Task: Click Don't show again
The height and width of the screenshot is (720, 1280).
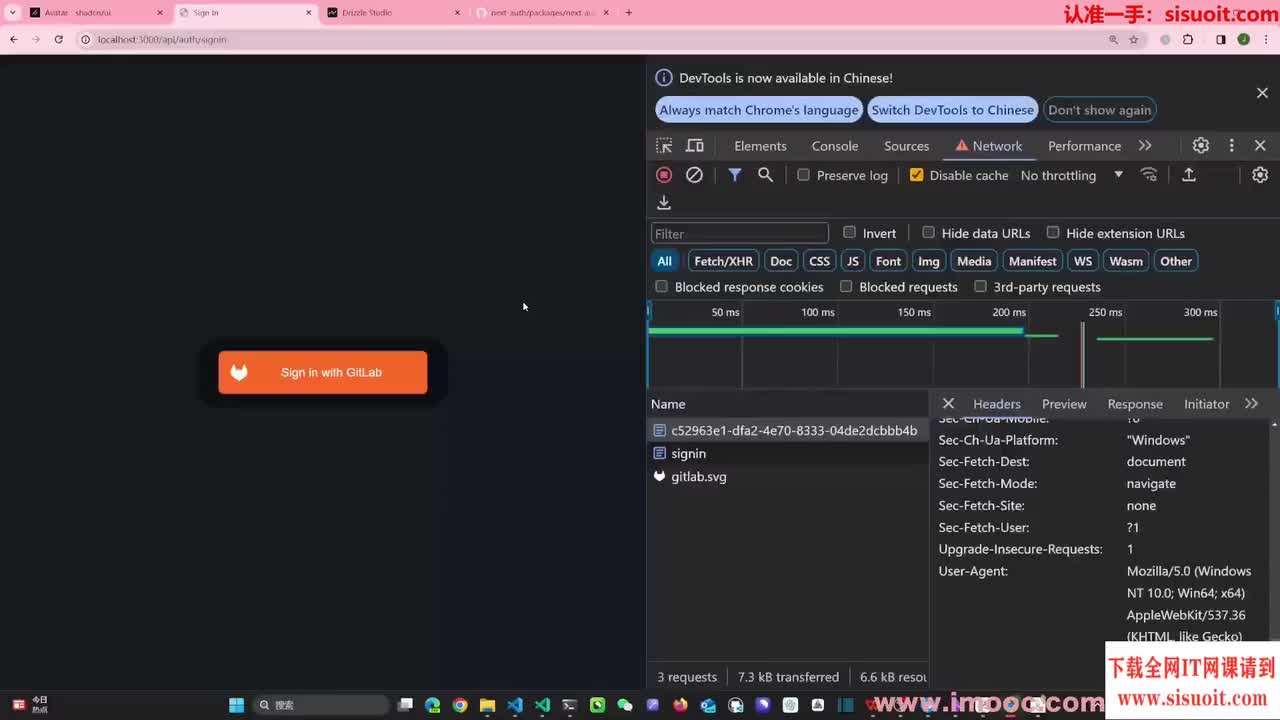Action: pos(1100,110)
